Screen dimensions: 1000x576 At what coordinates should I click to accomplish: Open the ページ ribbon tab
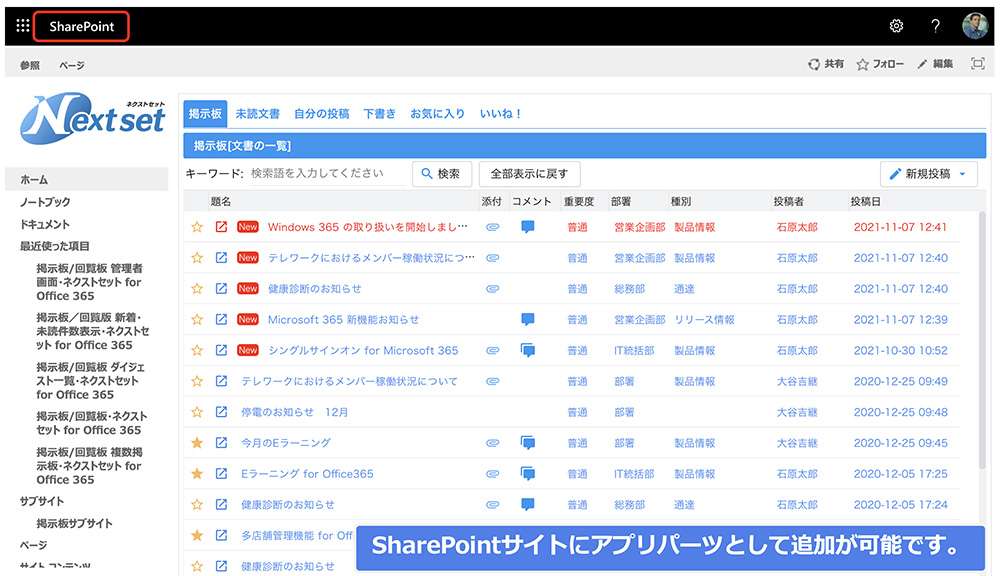coord(71,65)
